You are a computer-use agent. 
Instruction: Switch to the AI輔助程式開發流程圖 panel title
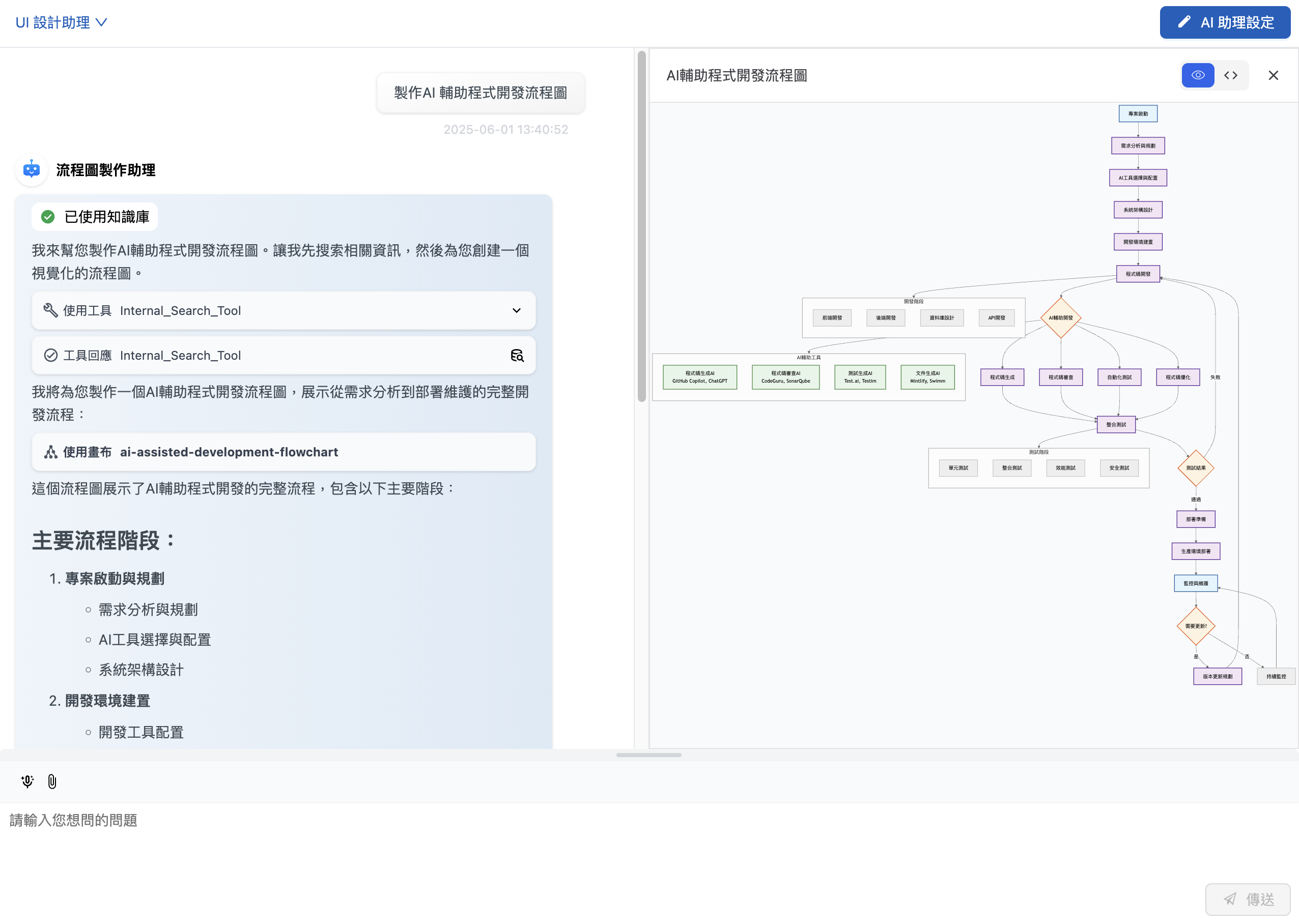click(737, 75)
